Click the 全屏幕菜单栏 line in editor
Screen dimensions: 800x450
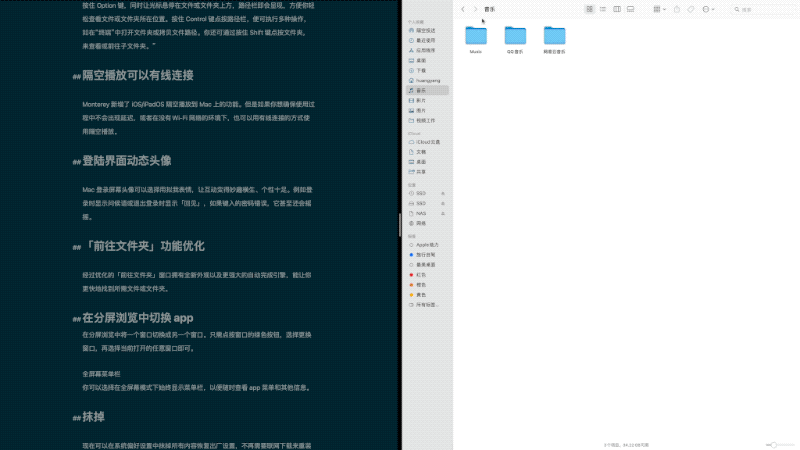pos(102,374)
